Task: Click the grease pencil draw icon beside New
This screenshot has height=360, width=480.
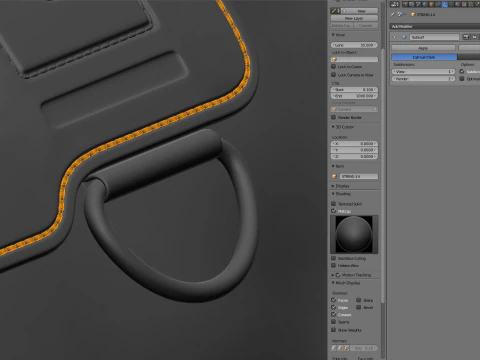Action: click(334, 11)
